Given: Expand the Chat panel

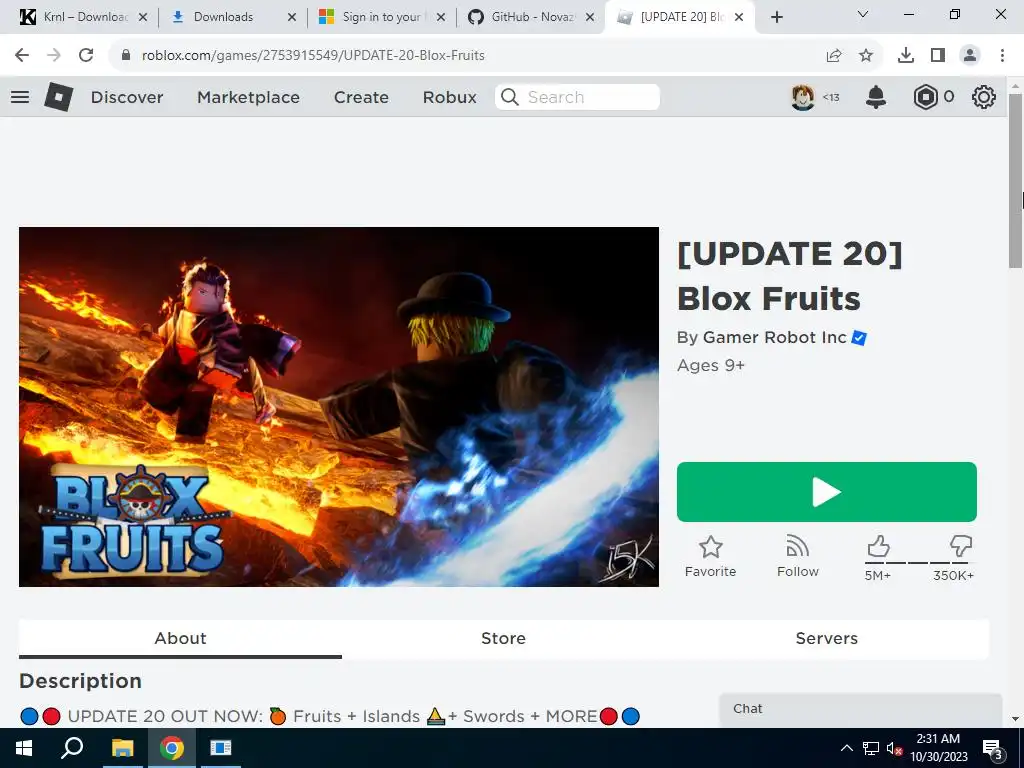Looking at the screenshot, I should point(860,709).
